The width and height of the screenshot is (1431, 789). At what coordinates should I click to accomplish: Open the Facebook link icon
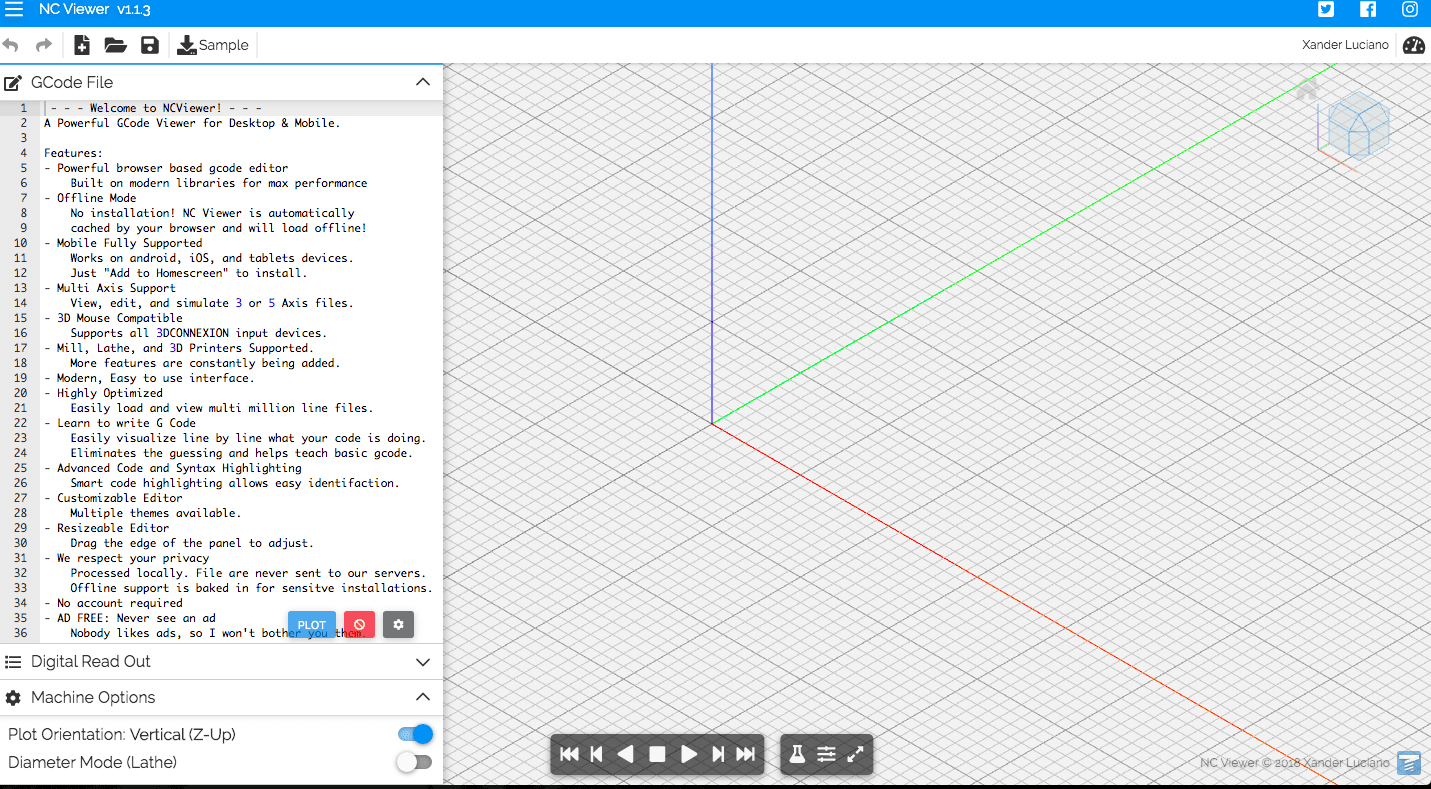pyautogui.click(x=1368, y=10)
